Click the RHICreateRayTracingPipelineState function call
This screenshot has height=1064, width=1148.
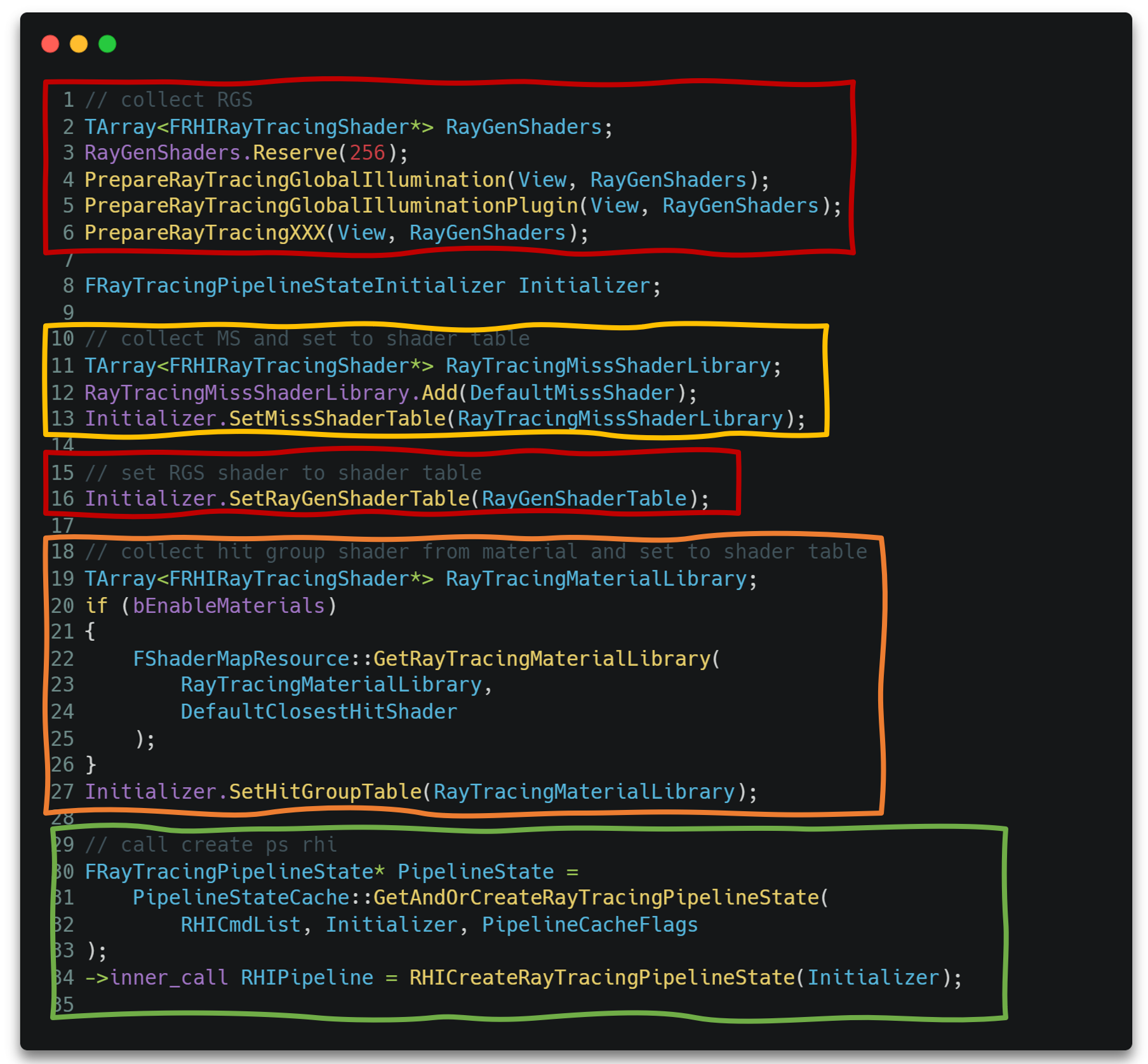tap(602, 978)
